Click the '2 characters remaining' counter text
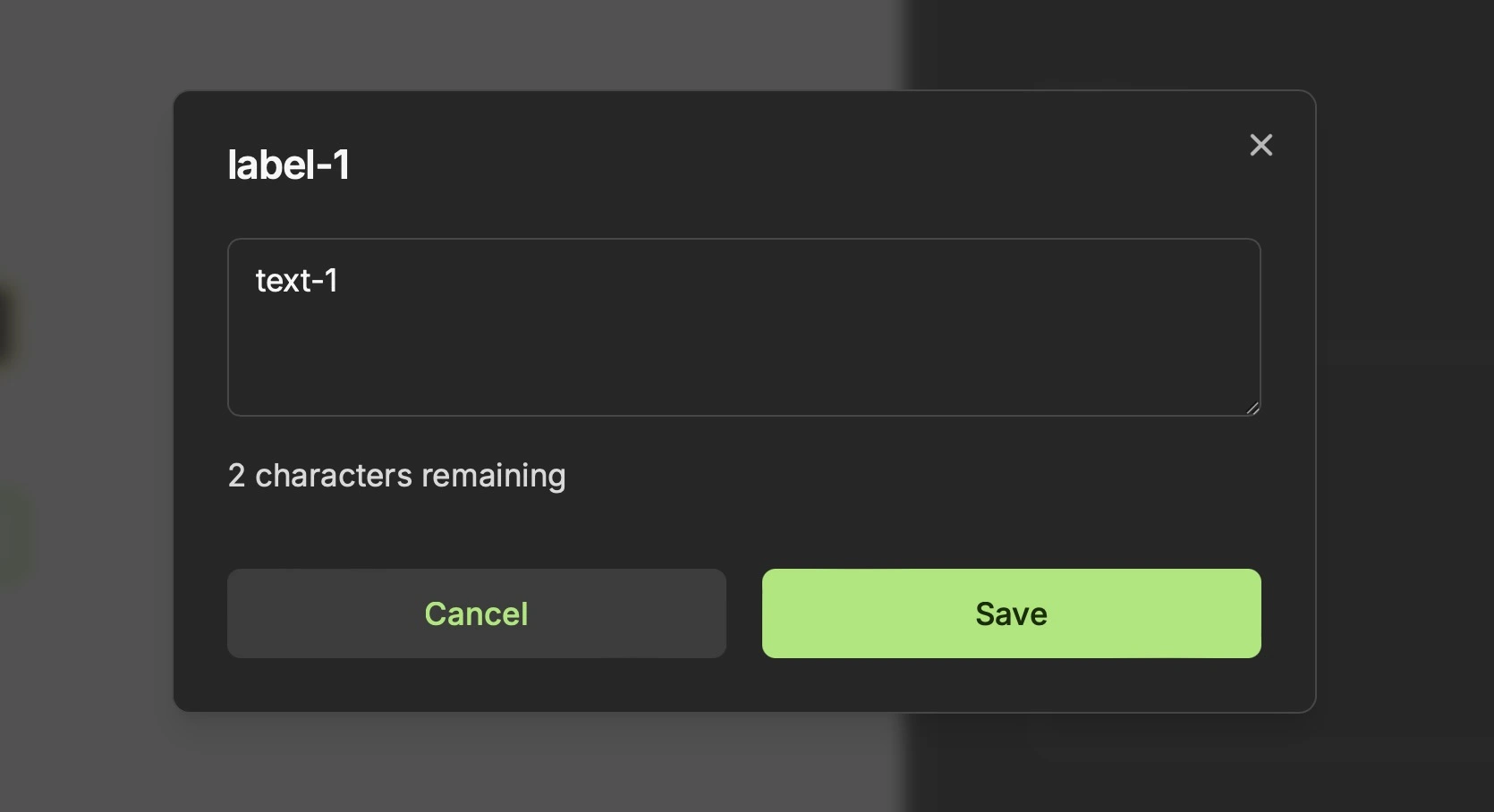1494x812 pixels. [396, 476]
